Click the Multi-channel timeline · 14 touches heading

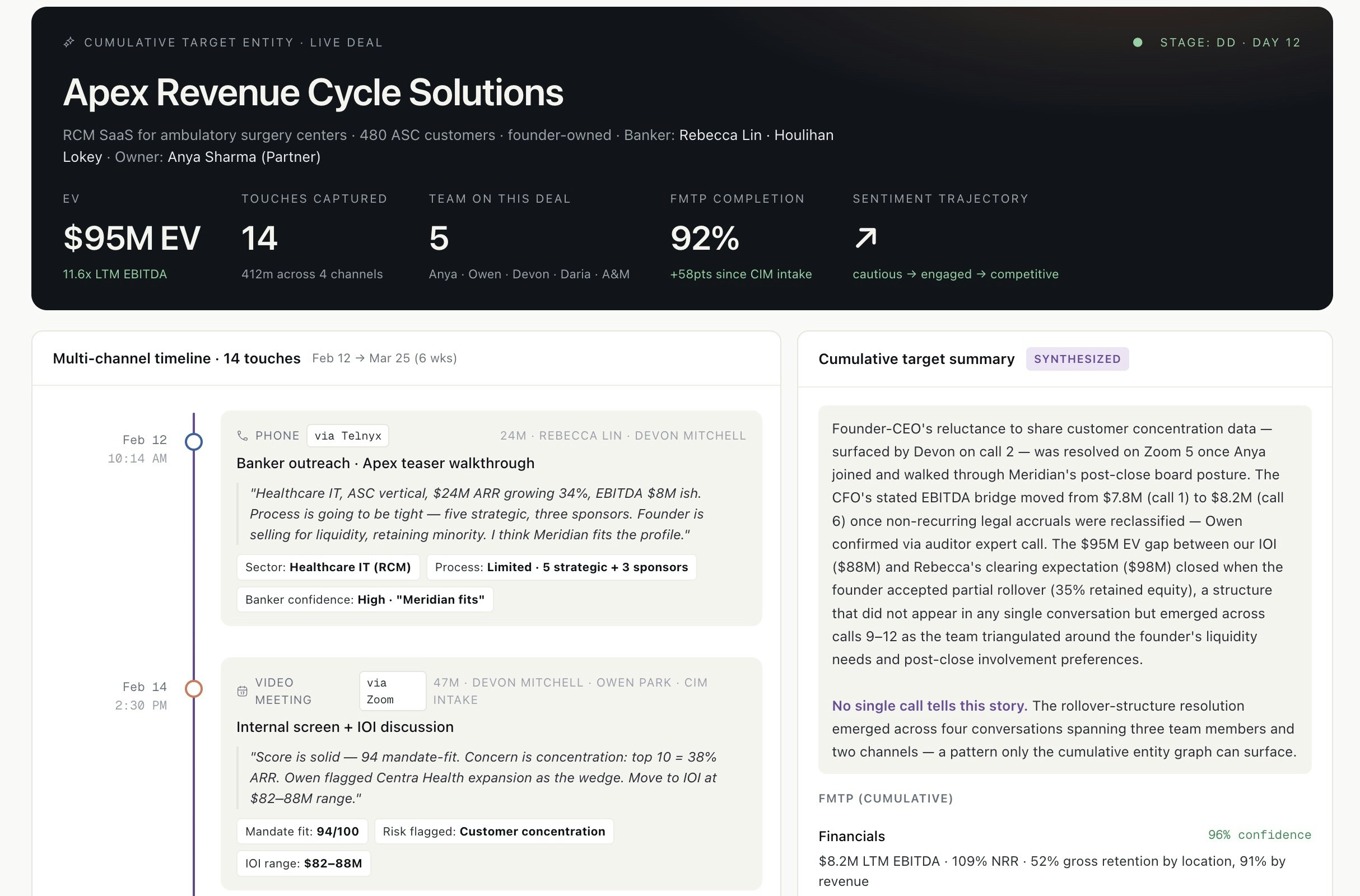(176, 358)
